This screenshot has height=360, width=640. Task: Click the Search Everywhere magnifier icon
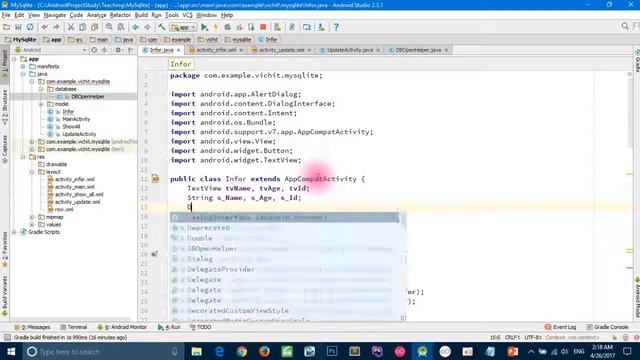point(625,27)
